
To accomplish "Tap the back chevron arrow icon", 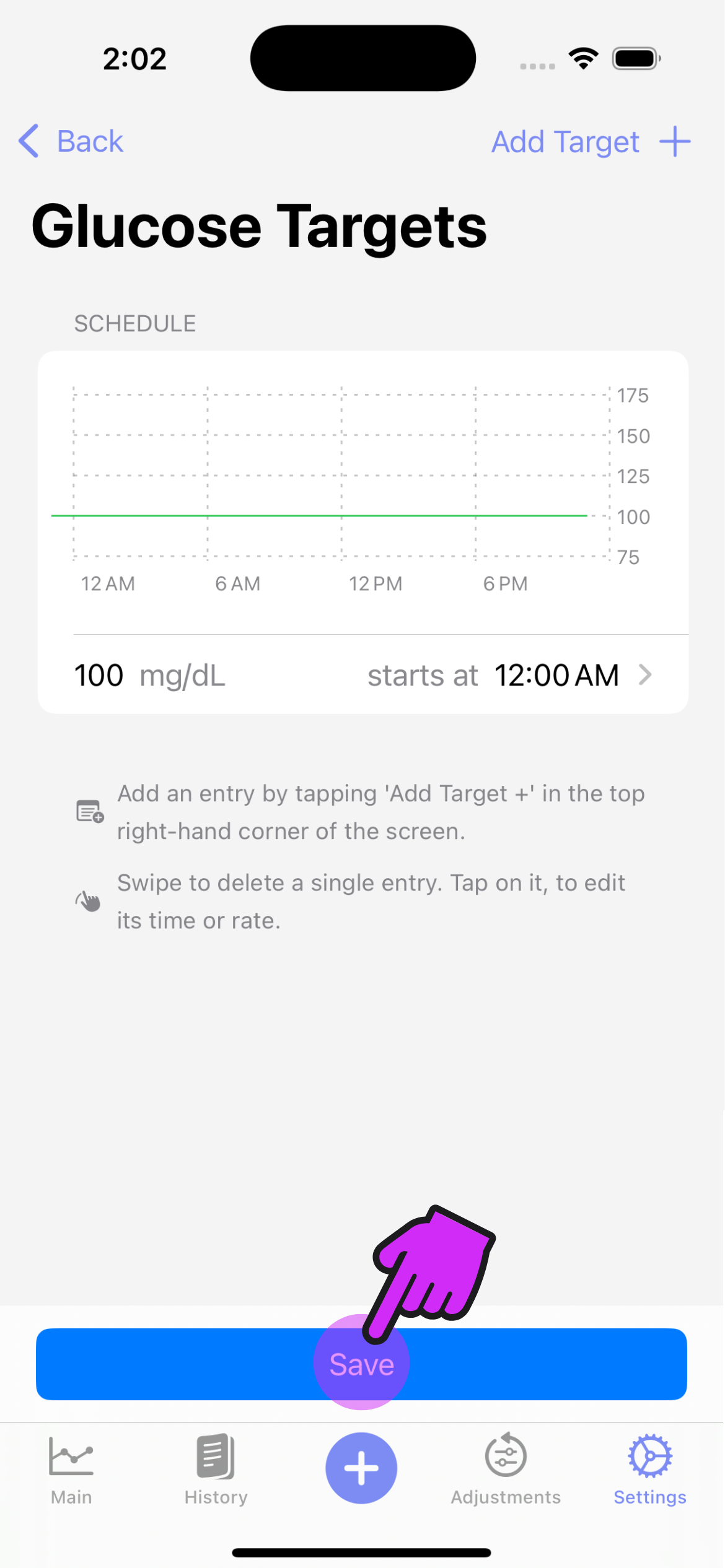I will tap(29, 141).
